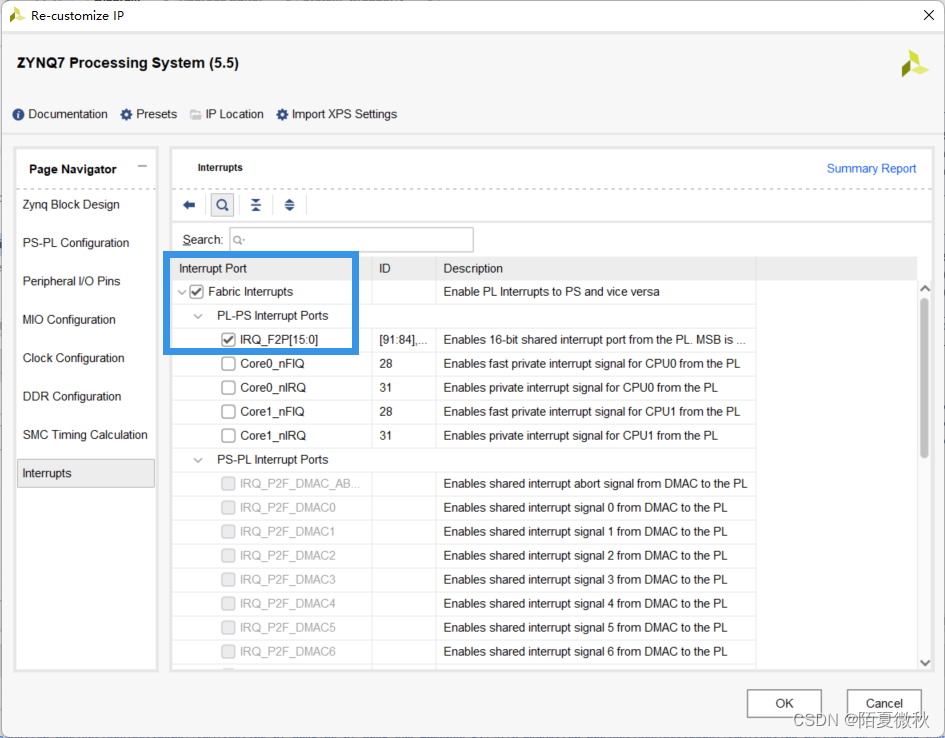Open IP Location folder icon
The image size is (945, 738).
tap(195, 114)
